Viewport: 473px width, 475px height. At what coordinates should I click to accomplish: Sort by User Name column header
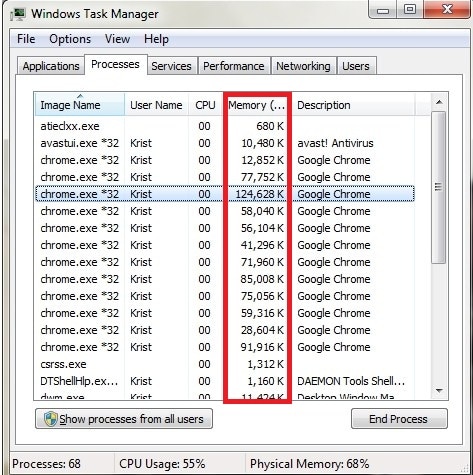coord(156,105)
